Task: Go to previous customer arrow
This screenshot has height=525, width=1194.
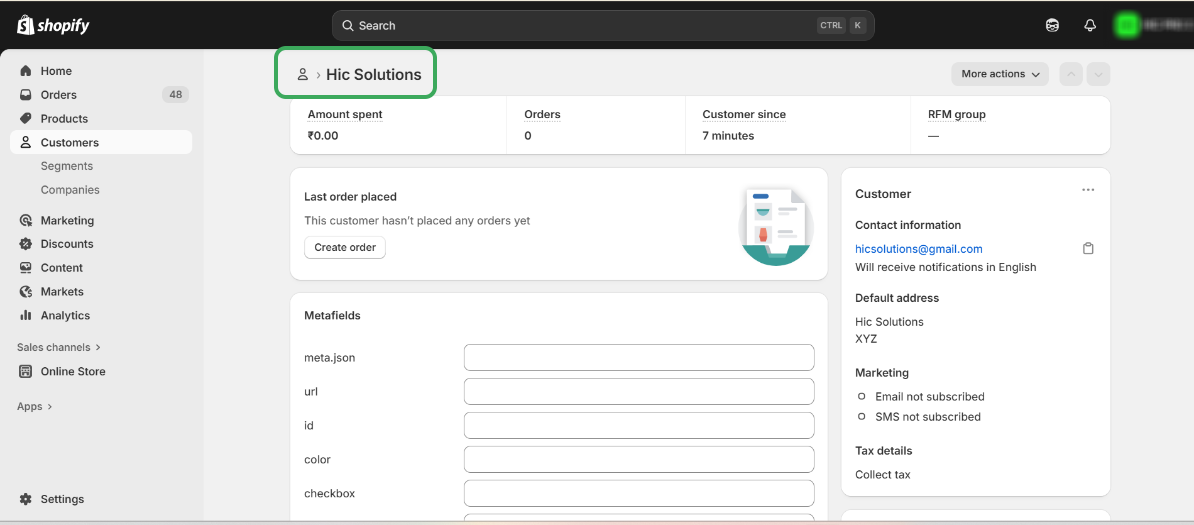Action: pos(1071,74)
